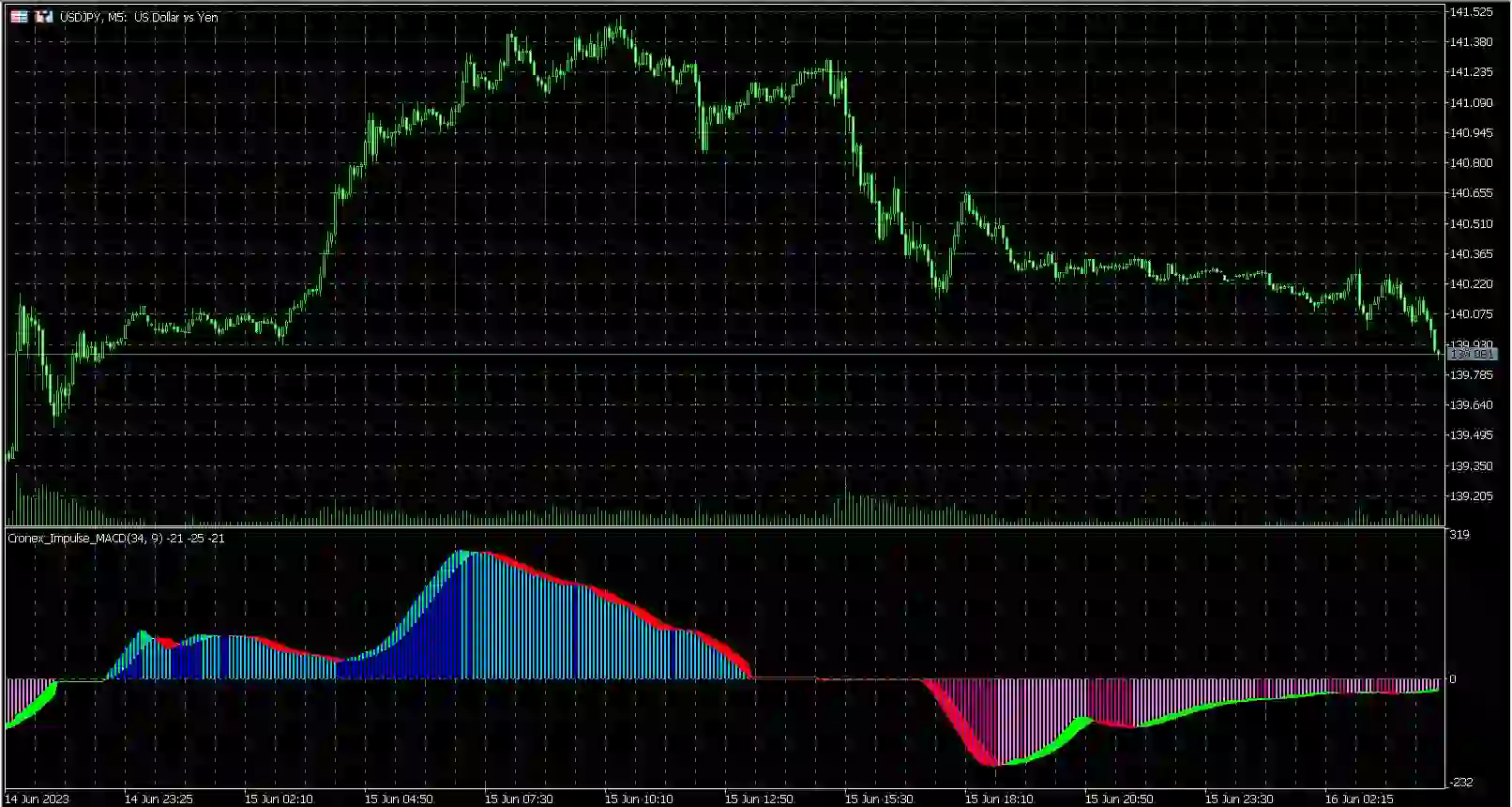Click the 141.380 price scale label
Viewport: 1512px width, 807px height.
1471,42
